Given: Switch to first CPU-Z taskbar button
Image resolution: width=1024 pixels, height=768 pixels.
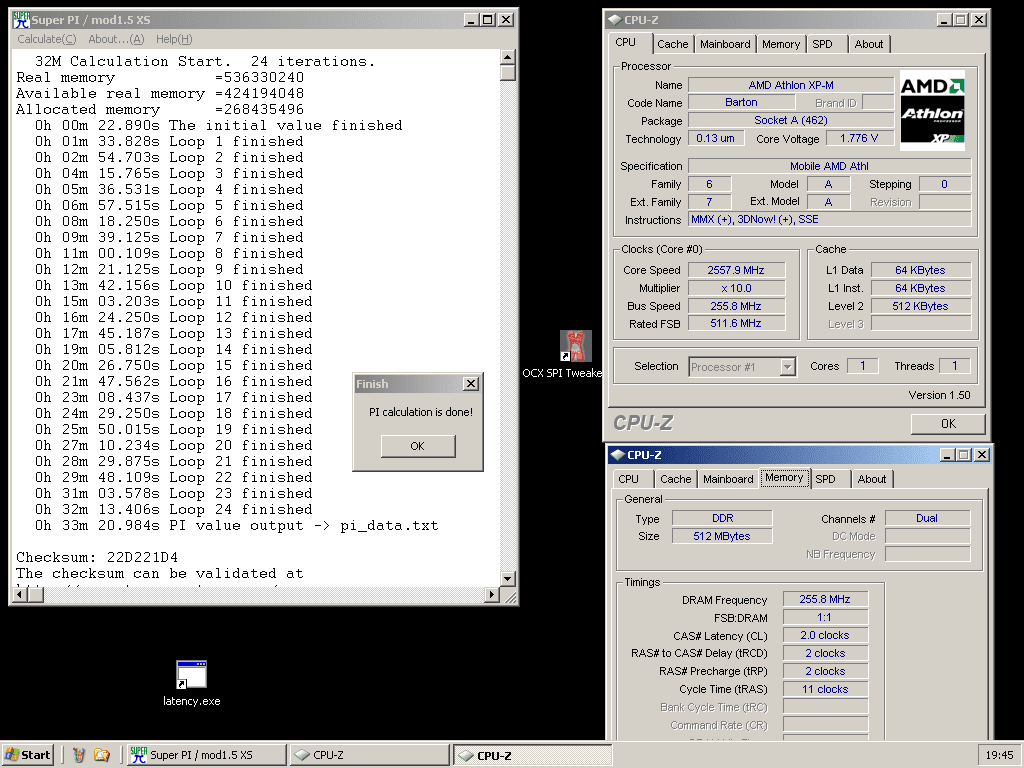Looking at the screenshot, I should click(370, 755).
